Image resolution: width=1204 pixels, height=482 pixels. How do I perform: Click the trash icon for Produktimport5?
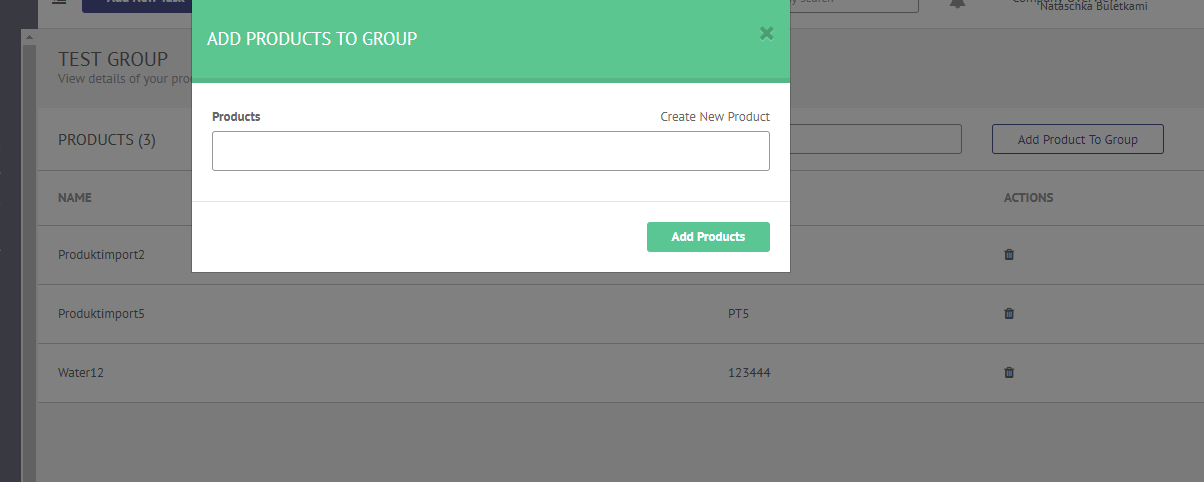click(x=1009, y=313)
